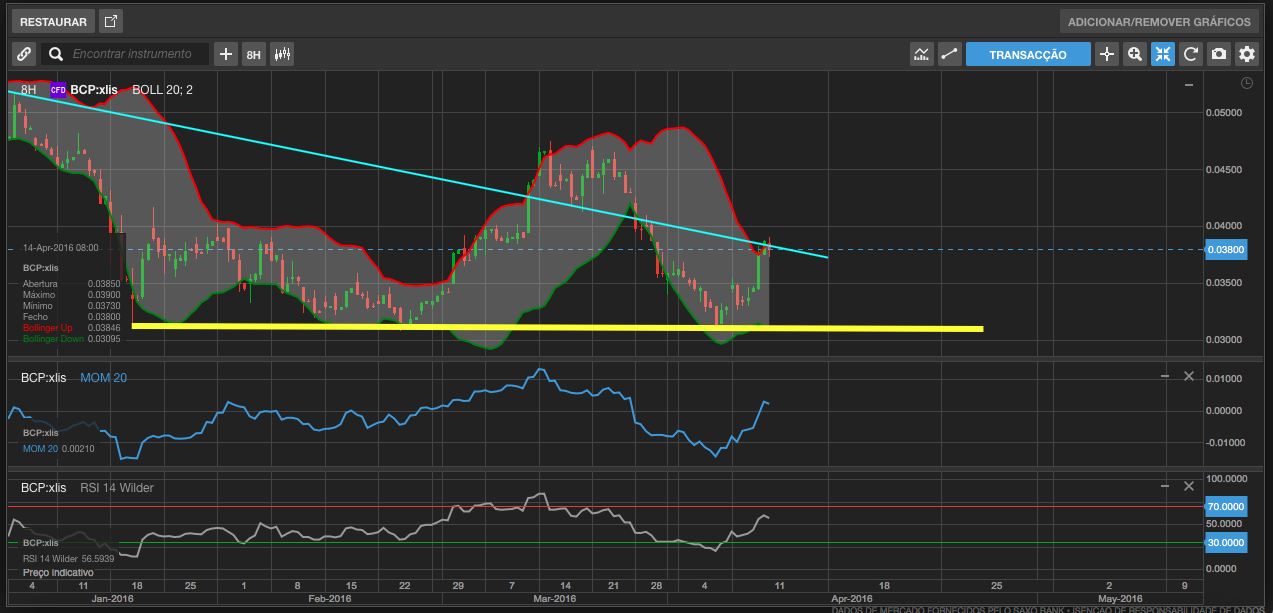
Task: Toggle the auto-fit chart button
Action: click(x=1162, y=54)
